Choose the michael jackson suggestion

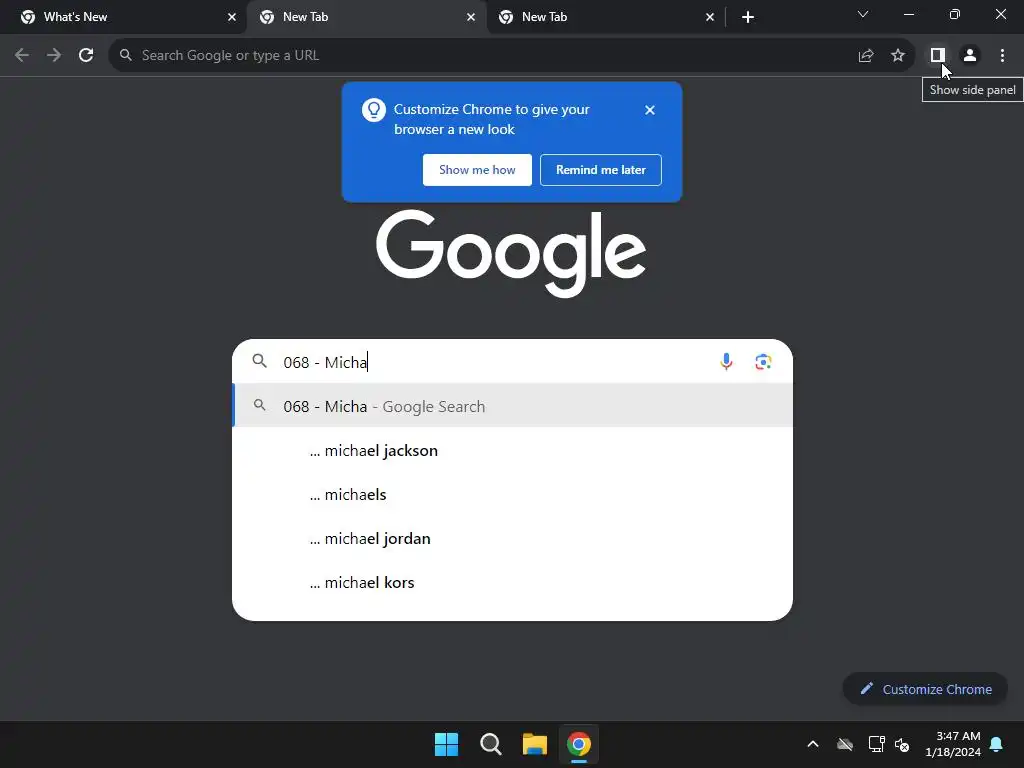513,451
